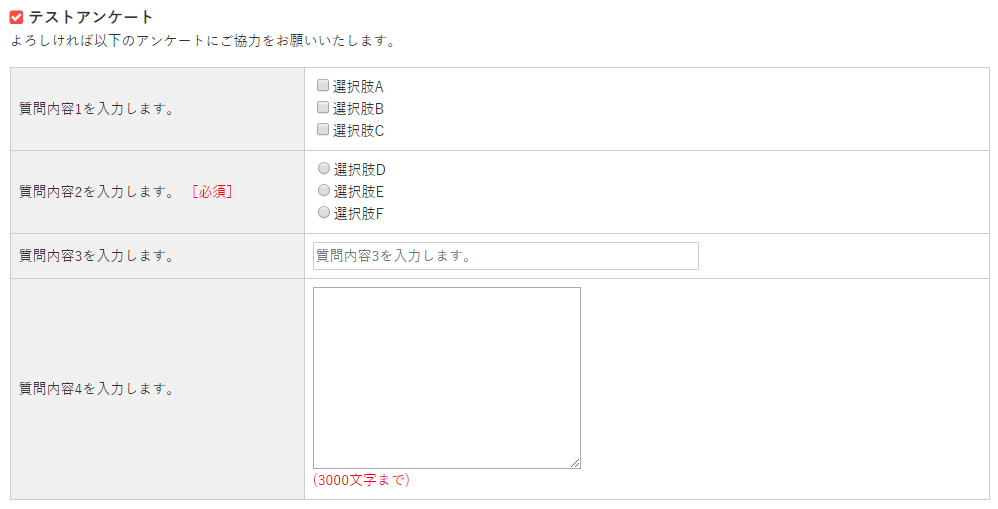Select the 選択肢D radio button

[x=323, y=169]
